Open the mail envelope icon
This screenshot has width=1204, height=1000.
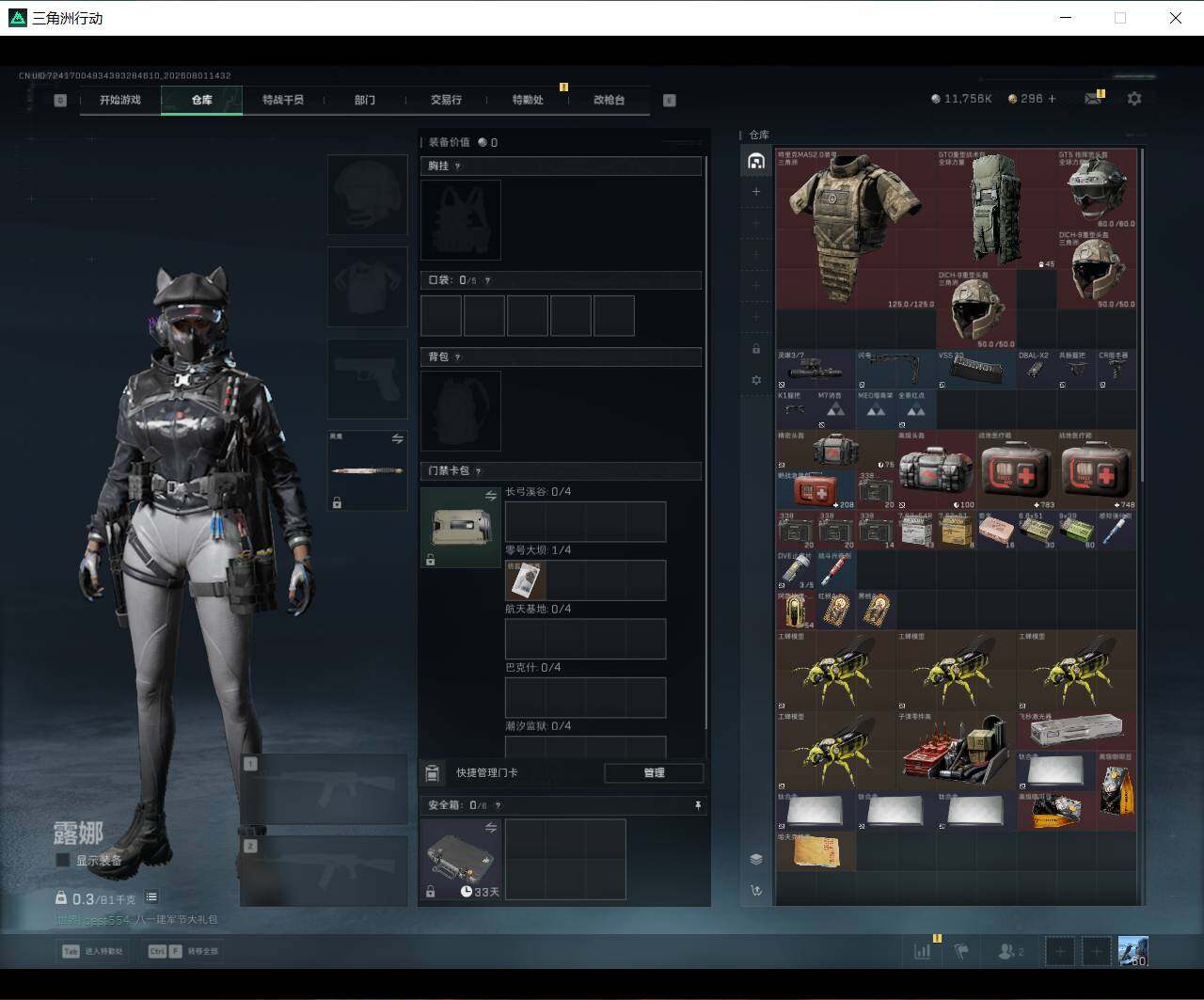(x=1093, y=98)
